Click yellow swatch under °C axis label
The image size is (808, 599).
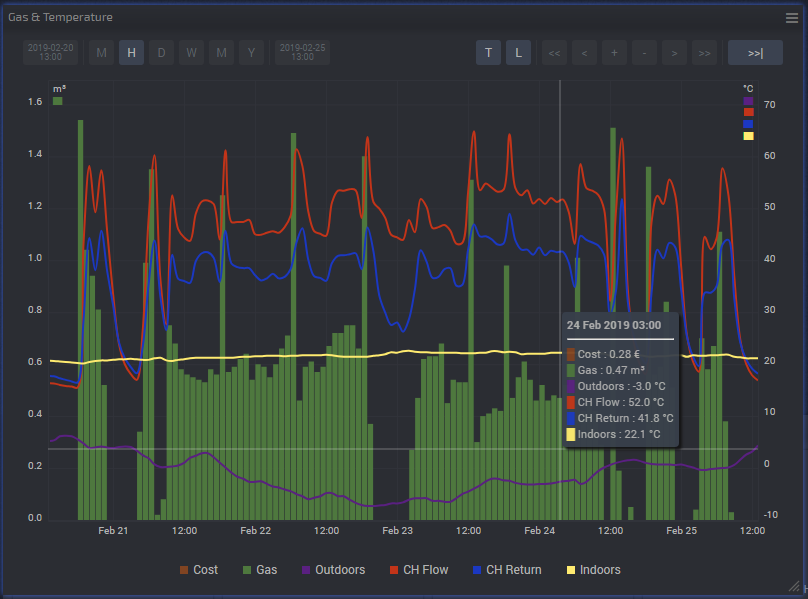[x=748, y=136]
